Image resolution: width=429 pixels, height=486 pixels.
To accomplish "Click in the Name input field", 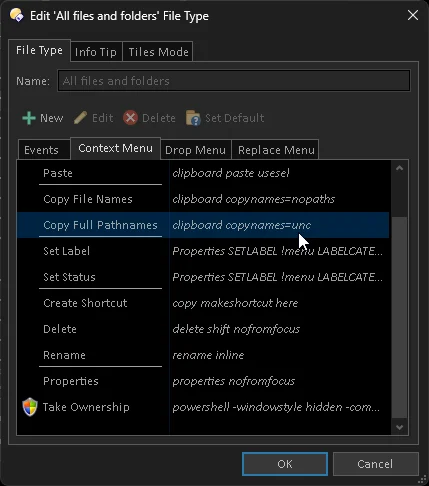I will tap(234, 81).
